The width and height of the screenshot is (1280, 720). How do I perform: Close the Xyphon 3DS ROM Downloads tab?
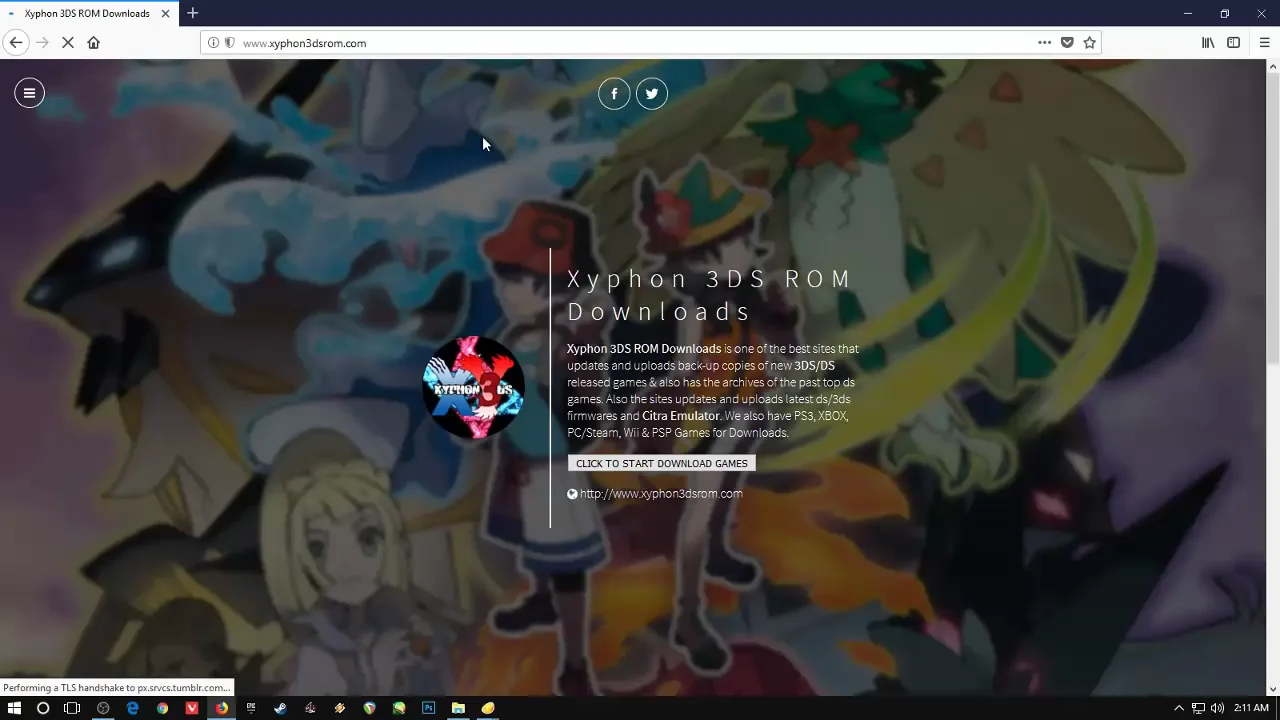[x=165, y=14]
